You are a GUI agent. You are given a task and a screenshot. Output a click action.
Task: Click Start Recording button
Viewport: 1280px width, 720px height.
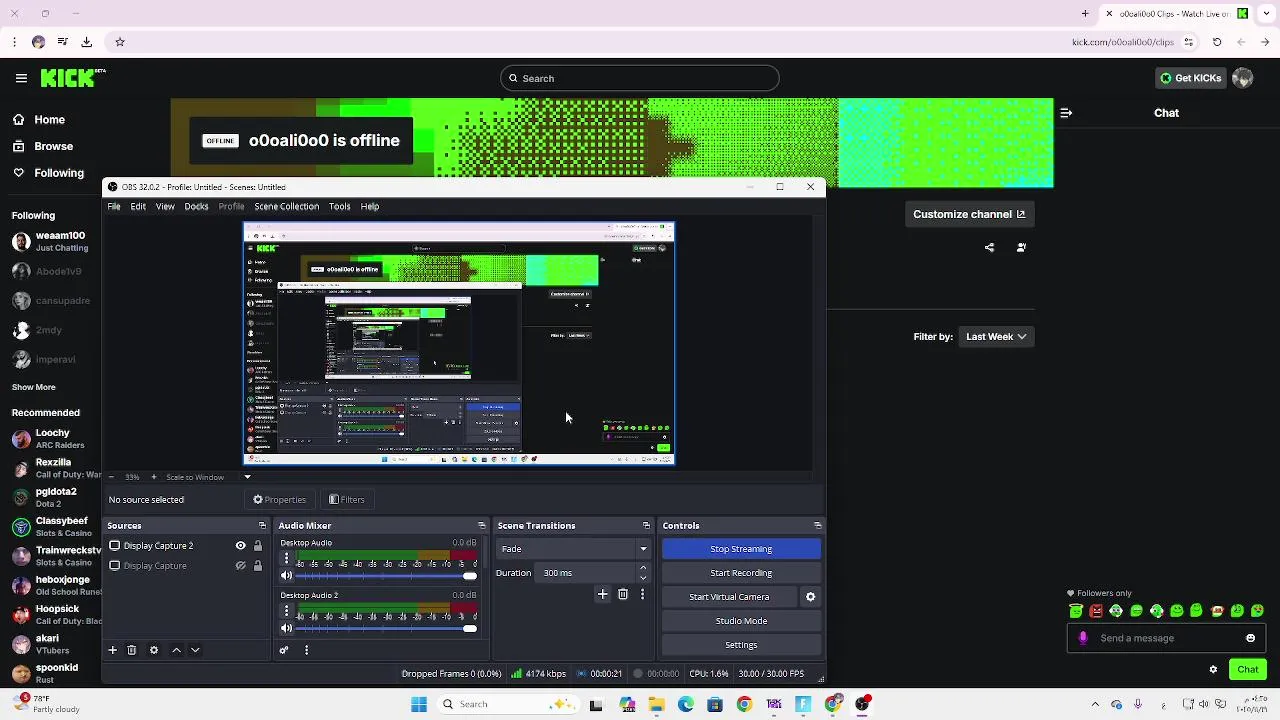click(x=741, y=573)
